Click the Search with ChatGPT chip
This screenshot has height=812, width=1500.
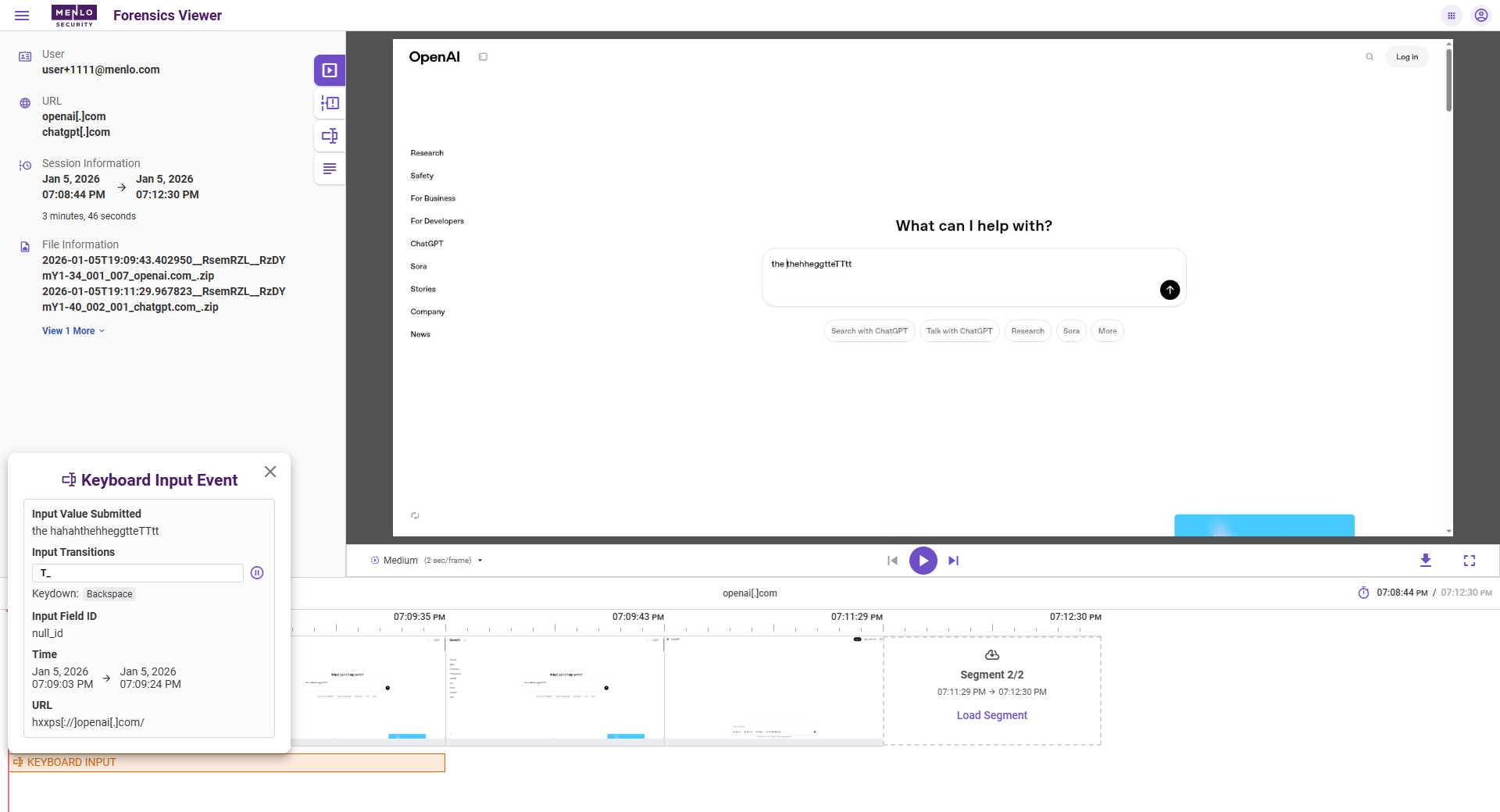tap(870, 331)
